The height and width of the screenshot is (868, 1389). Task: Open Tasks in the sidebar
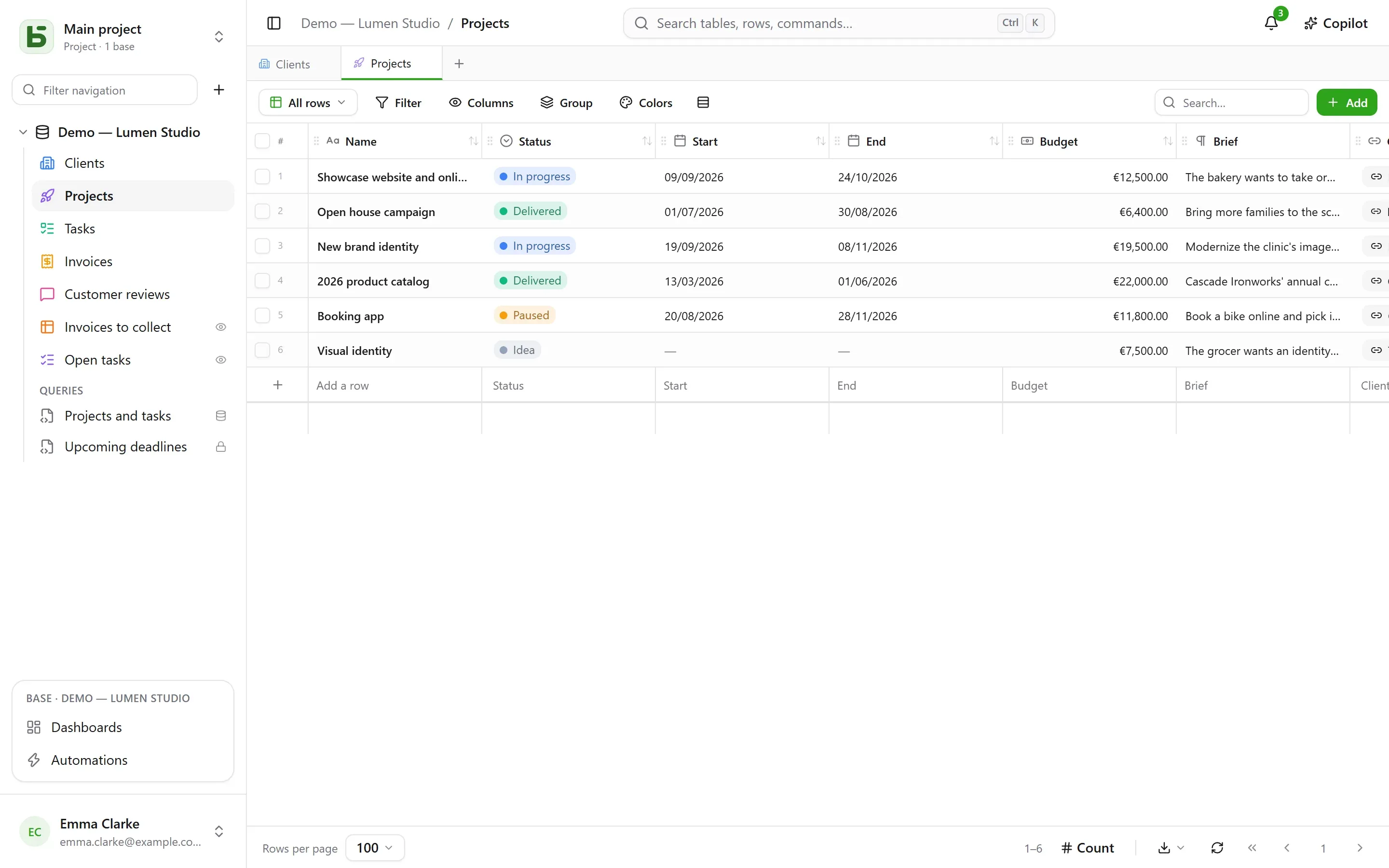pos(133,229)
